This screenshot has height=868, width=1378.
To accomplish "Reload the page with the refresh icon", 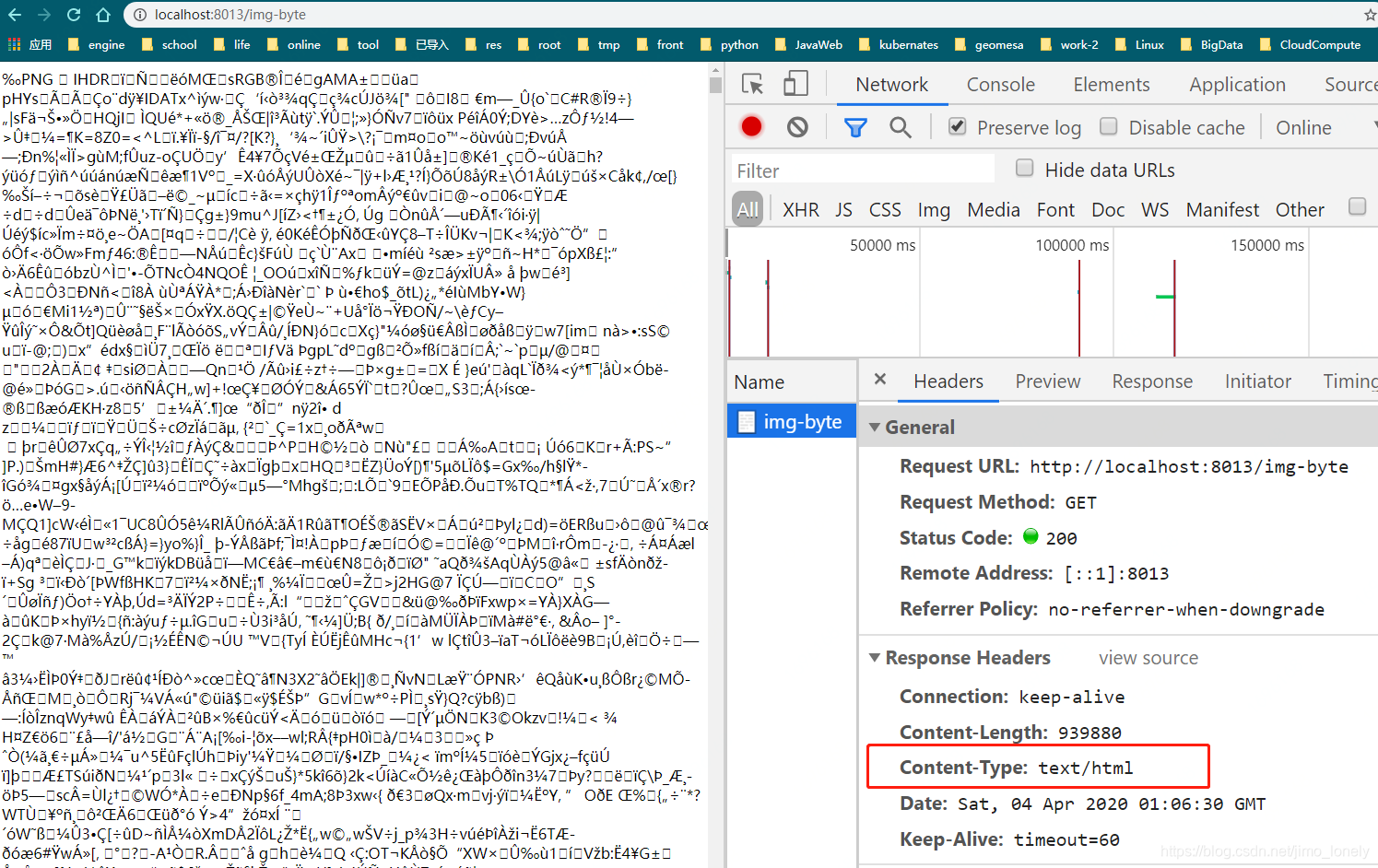I will coord(73,14).
